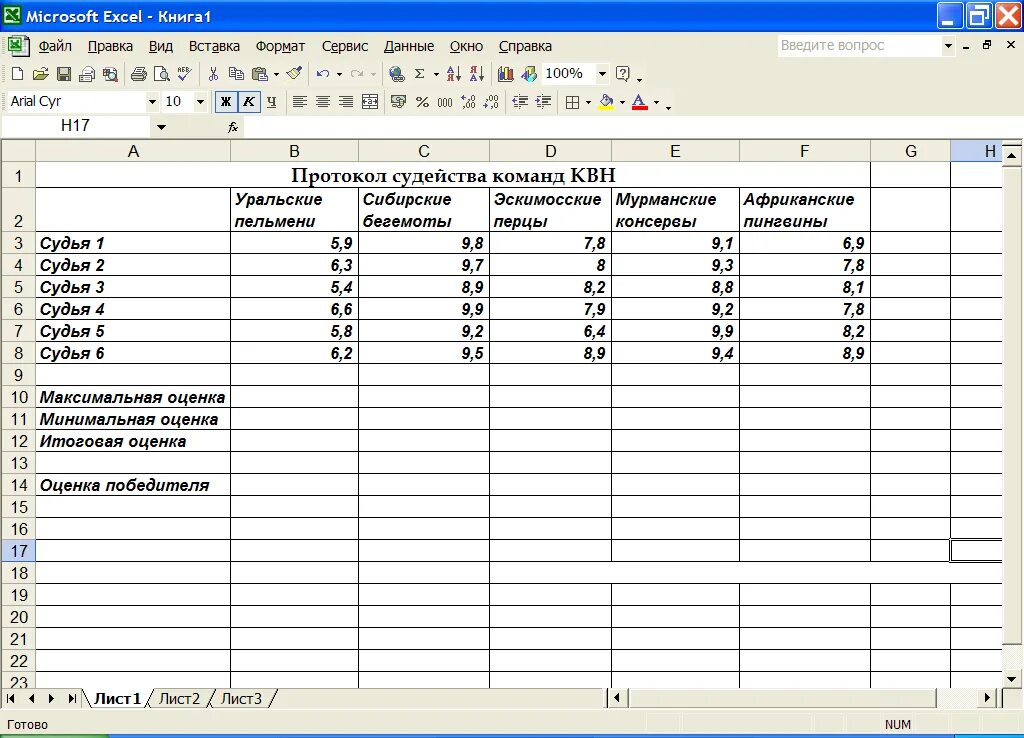Align cell text to the left

tap(299, 102)
